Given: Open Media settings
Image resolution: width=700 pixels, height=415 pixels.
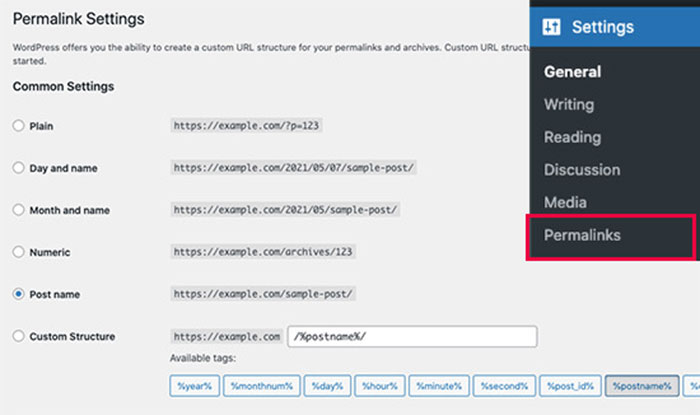Looking at the screenshot, I should (x=565, y=202).
